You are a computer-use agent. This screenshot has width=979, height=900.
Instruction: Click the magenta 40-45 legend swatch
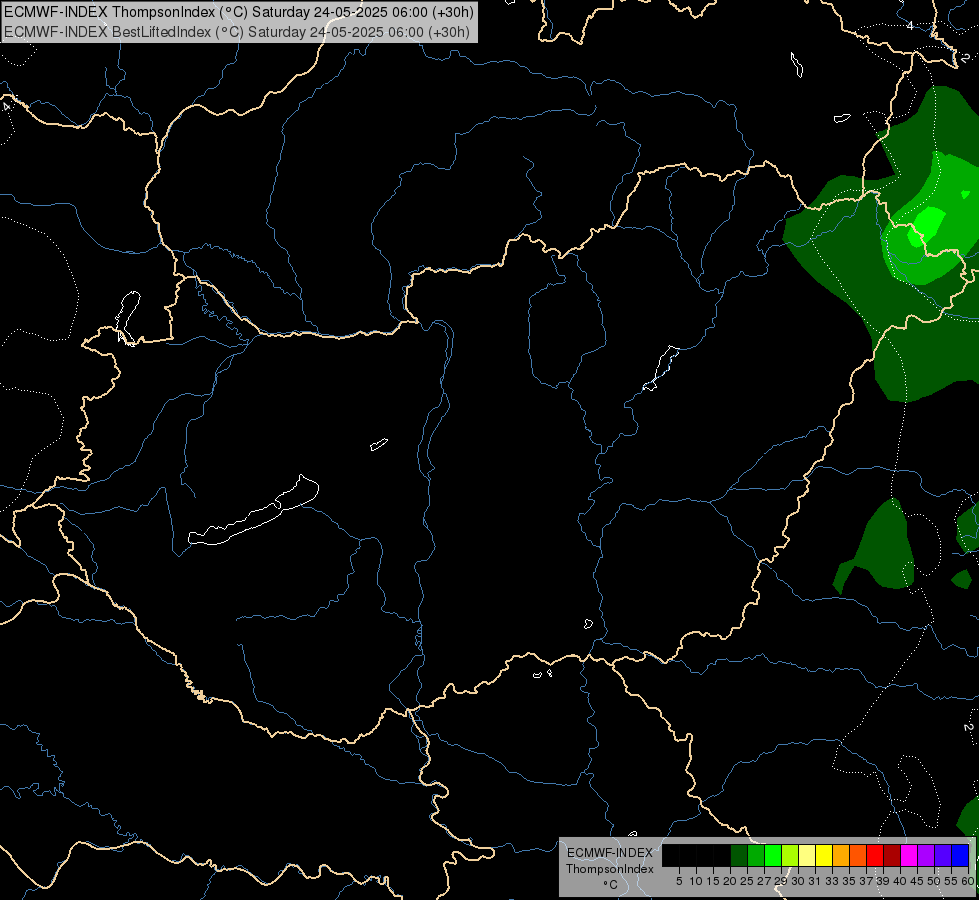[909, 855]
